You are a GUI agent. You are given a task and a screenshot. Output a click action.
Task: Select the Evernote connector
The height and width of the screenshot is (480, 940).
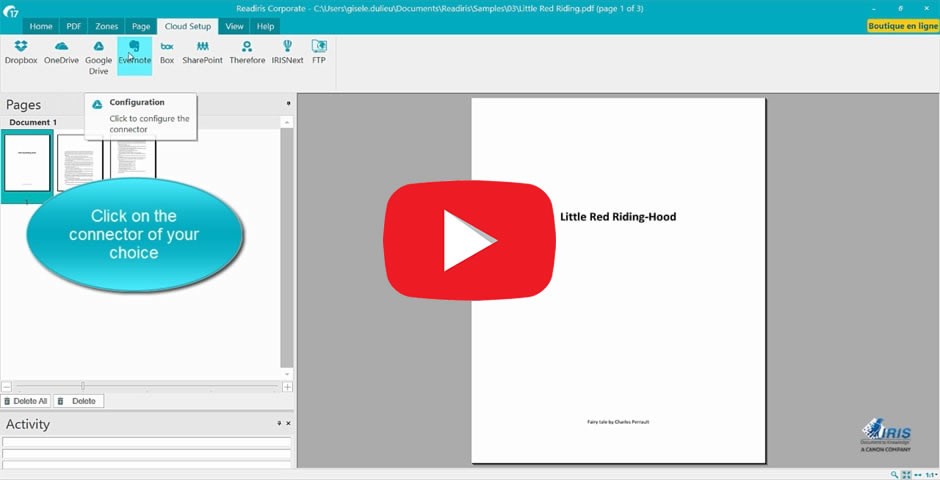click(x=134, y=56)
